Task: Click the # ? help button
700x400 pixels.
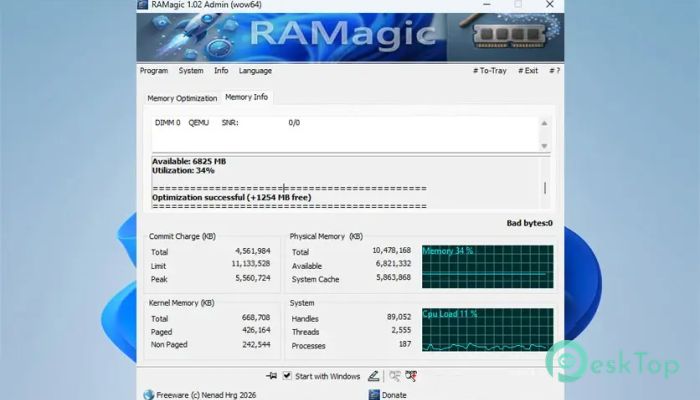Action: tap(554, 71)
